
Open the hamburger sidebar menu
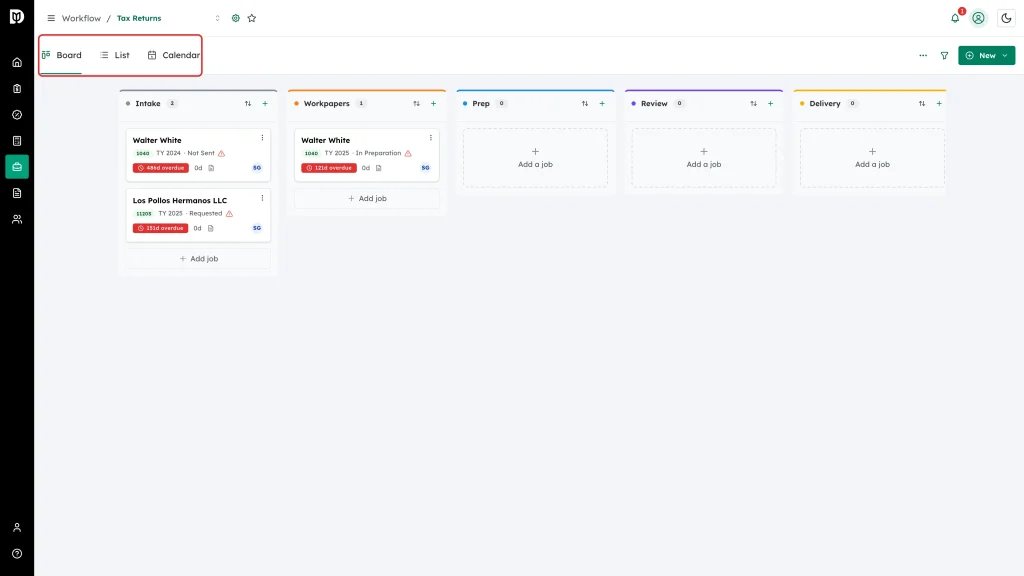[x=51, y=18]
